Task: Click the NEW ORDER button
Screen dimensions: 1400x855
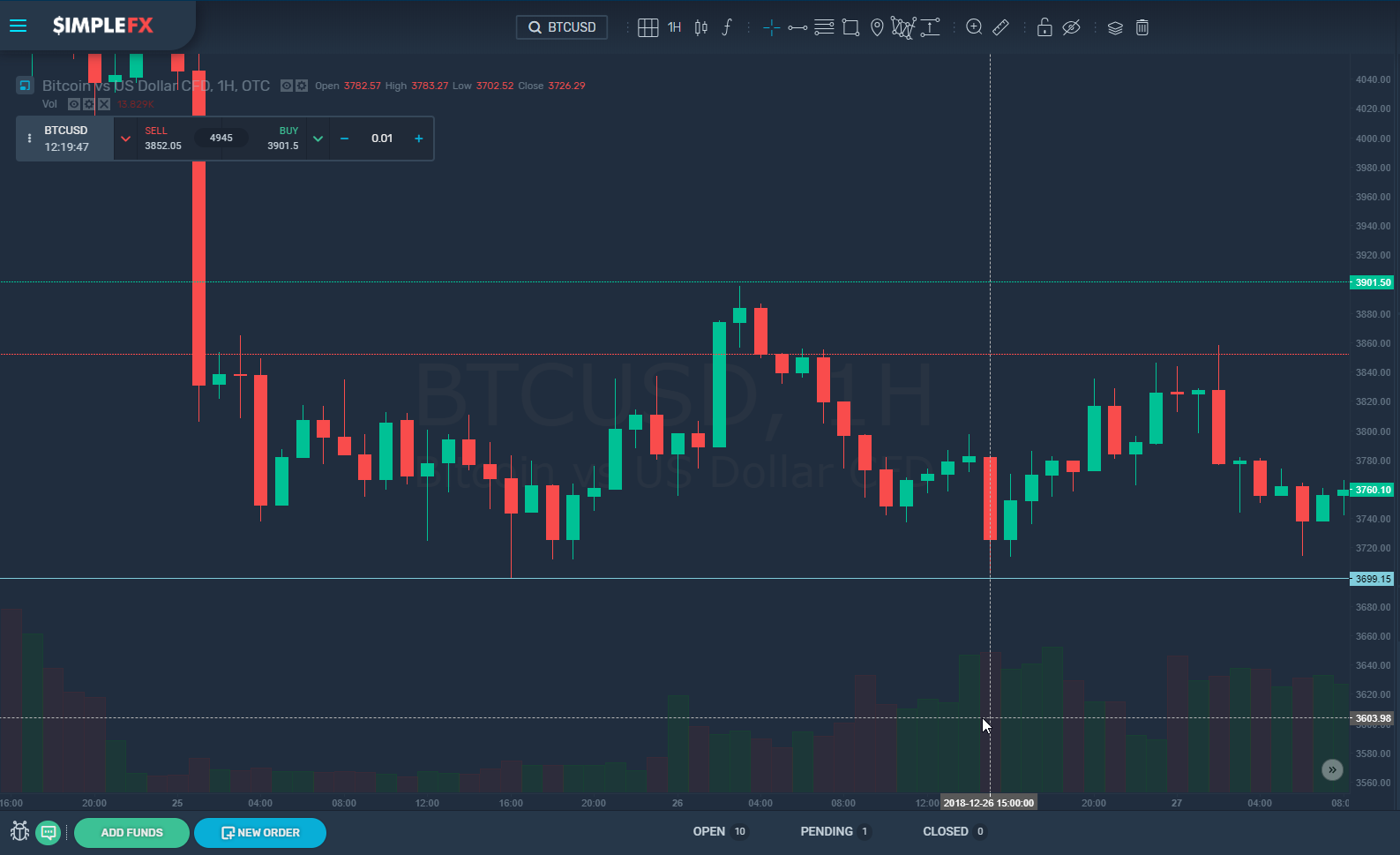Action: point(260,833)
